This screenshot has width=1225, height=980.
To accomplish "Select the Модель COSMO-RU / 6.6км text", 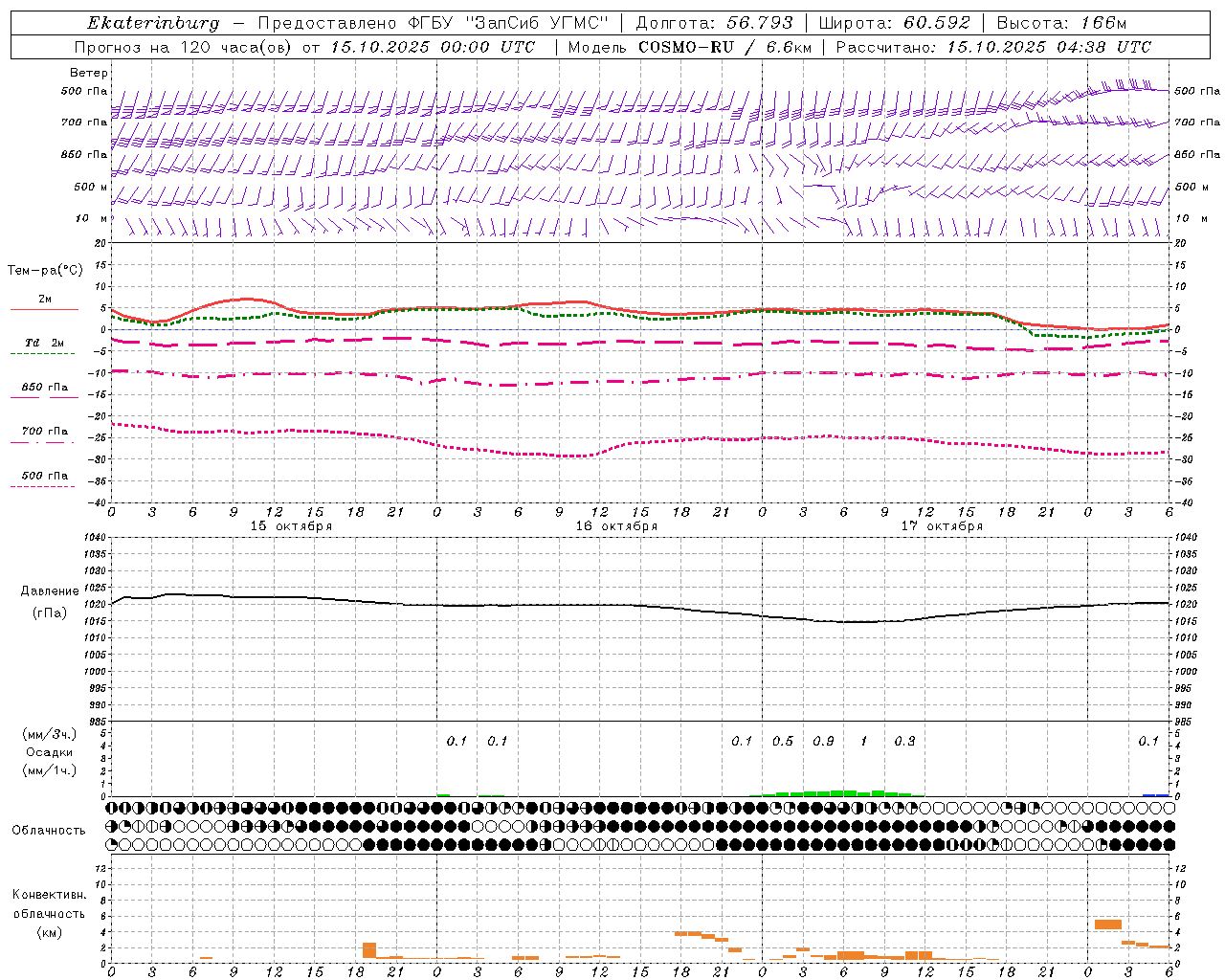I will [x=690, y=47].
